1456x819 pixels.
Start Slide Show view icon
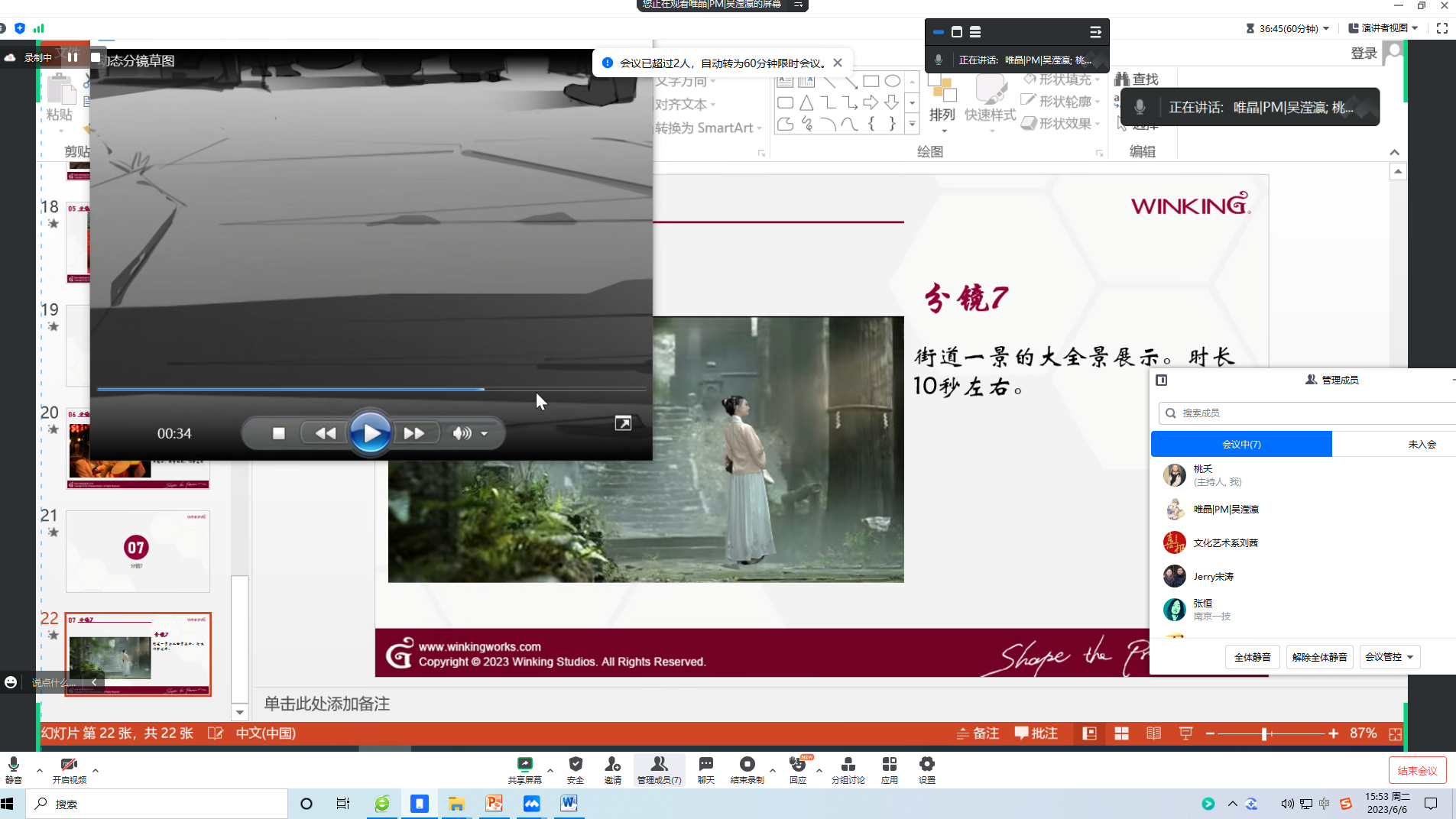tap(1186, 733)
